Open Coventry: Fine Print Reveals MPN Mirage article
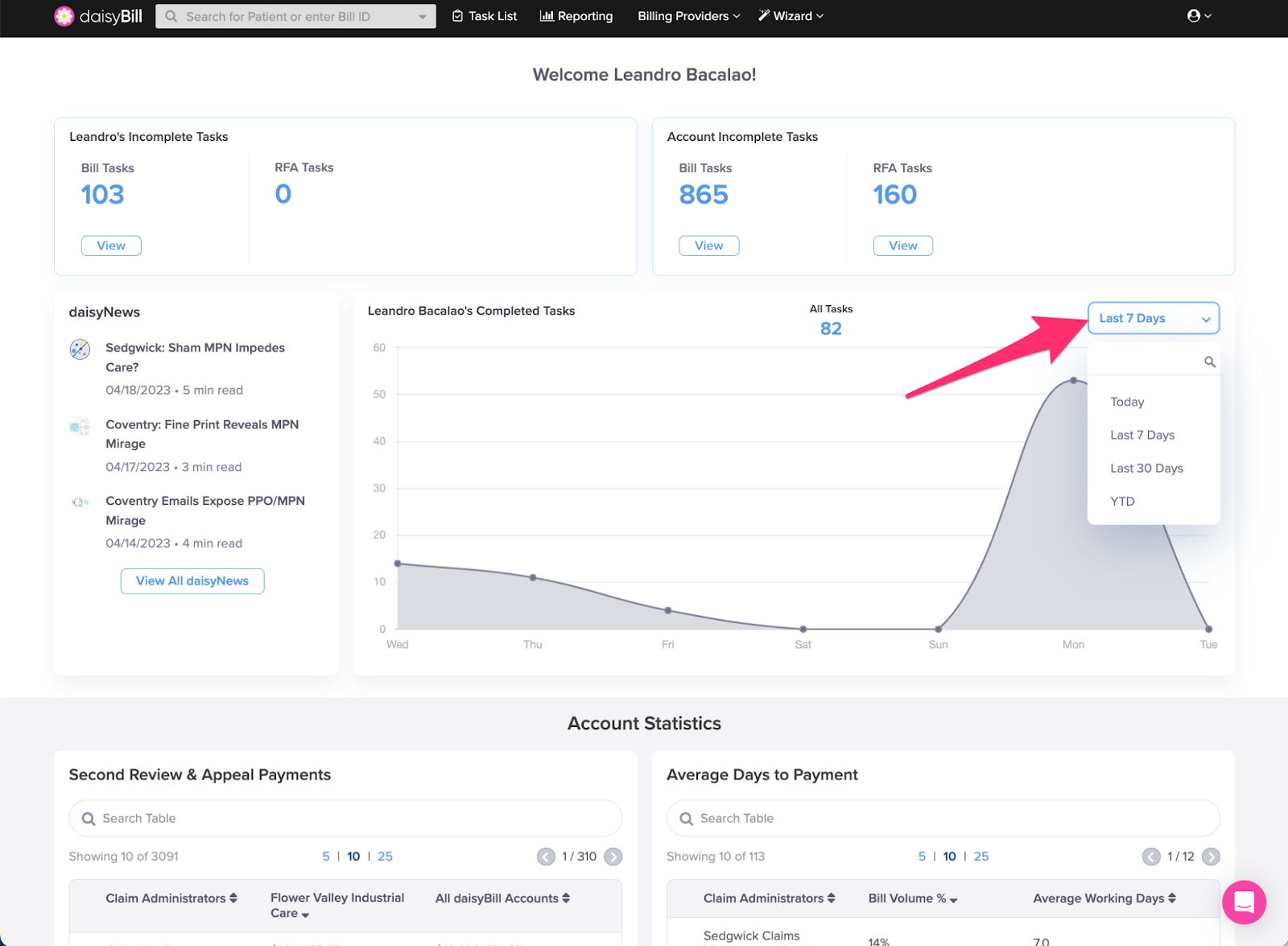The height and width of the screenshot is (946, 1288). (x=202, y=434)
